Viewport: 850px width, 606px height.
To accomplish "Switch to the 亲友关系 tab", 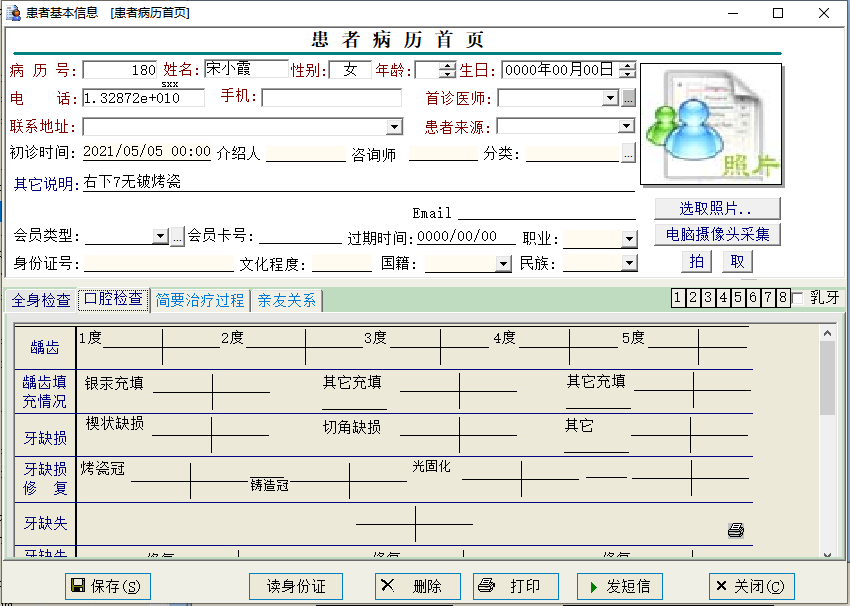I will pyautogui.click(x=287, y=300).
